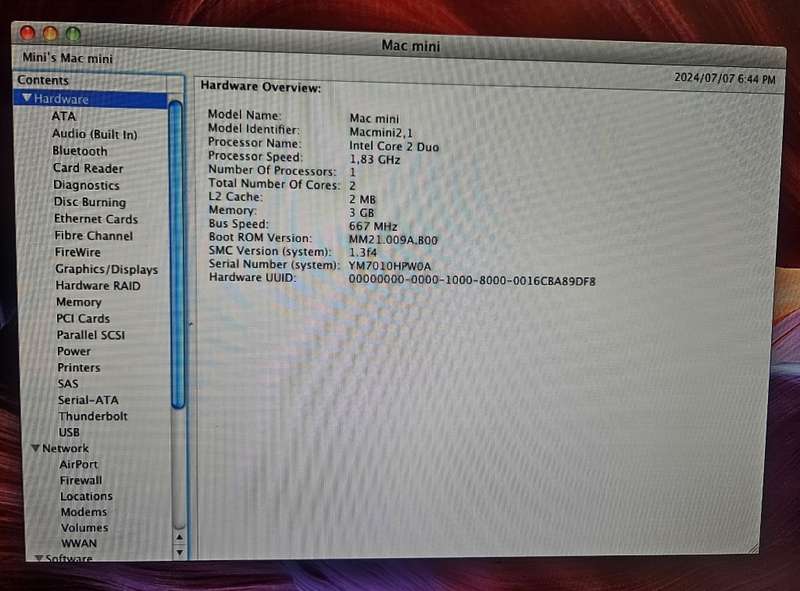Select the Network category label
The height and width of the screenshot is (591, 800).
coord(65,448)
